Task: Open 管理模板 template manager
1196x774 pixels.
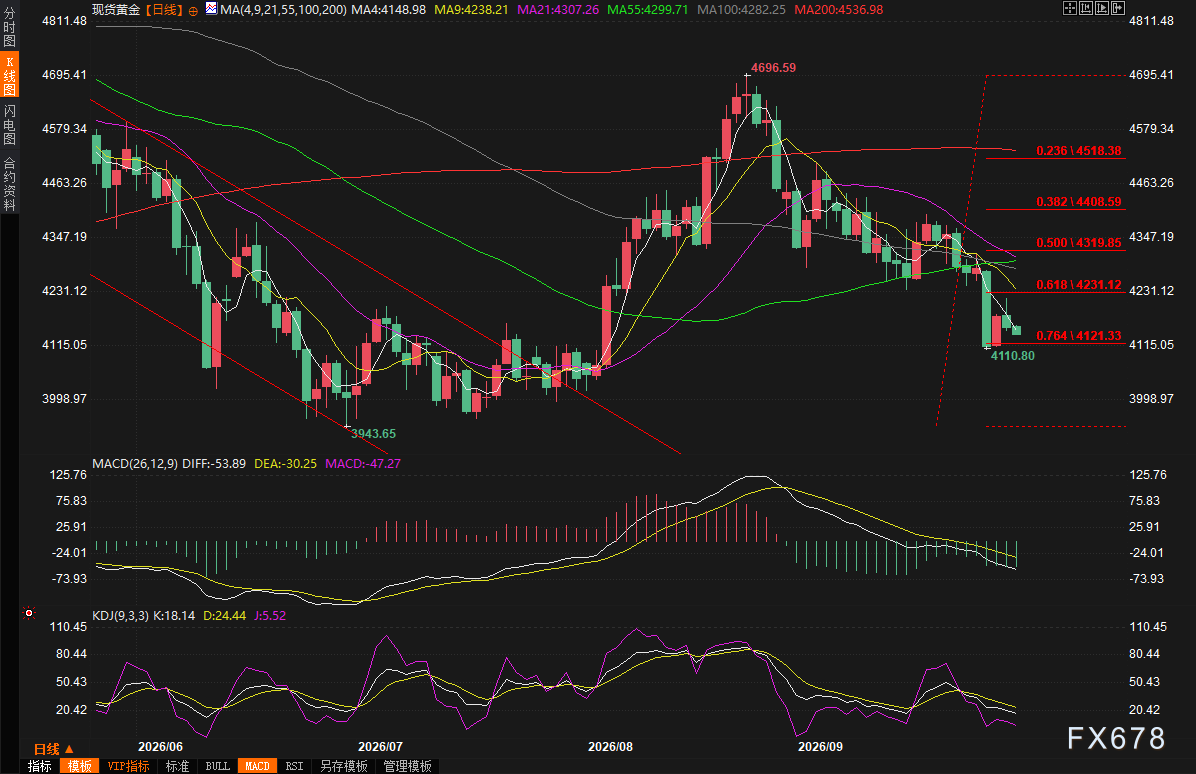Action: tap(407, 766)
